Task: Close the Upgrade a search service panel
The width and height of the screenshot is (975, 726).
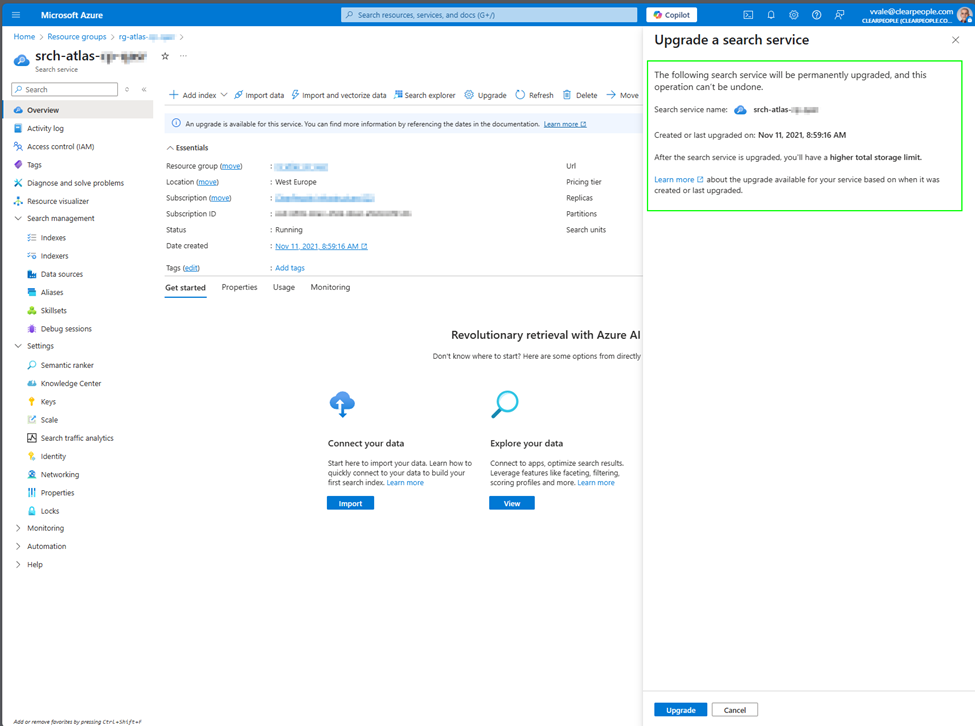Action: pyautogui.click(x=955, y=40)
